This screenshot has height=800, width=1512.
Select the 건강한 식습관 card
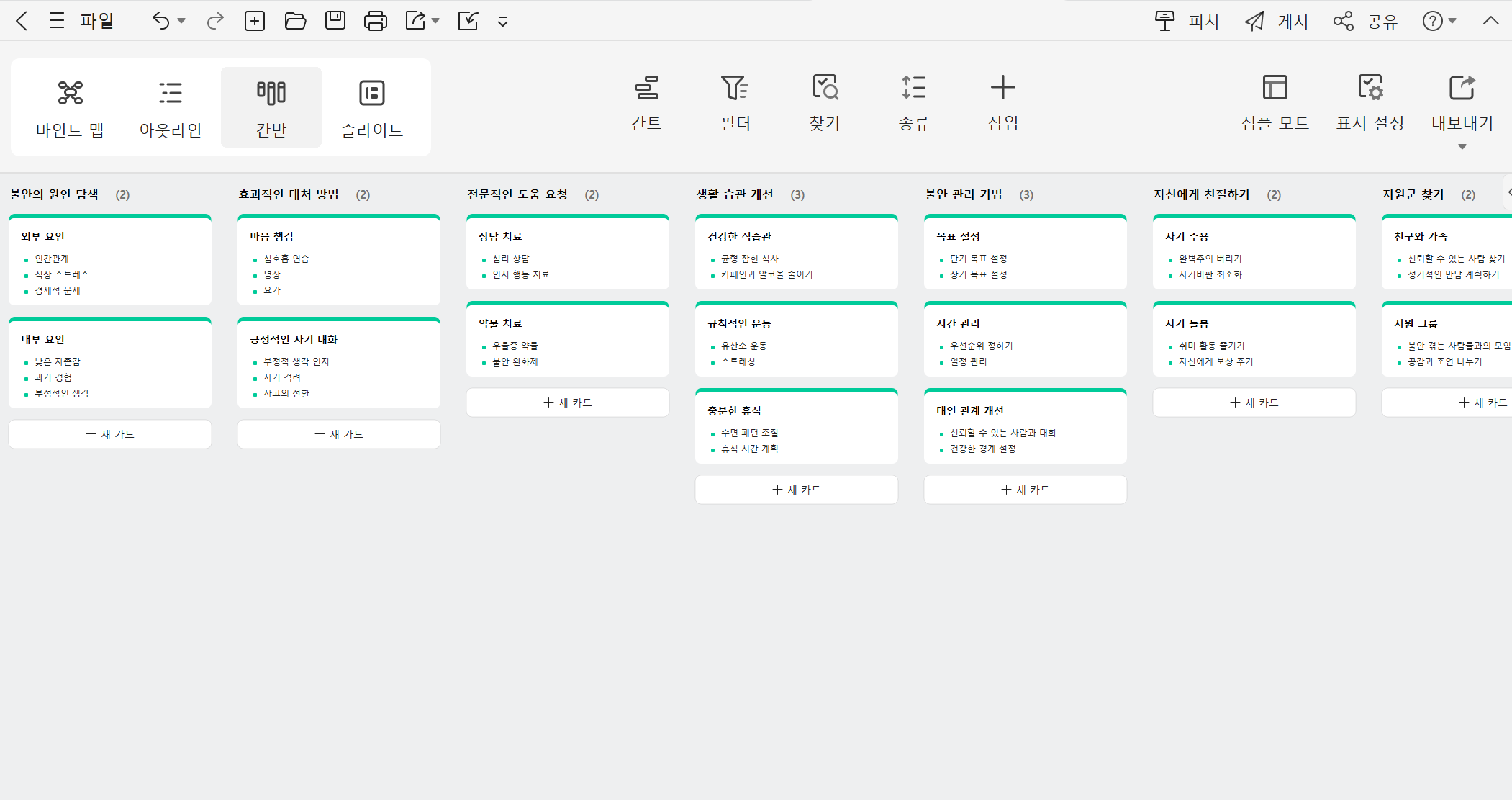tap(797, 252)
